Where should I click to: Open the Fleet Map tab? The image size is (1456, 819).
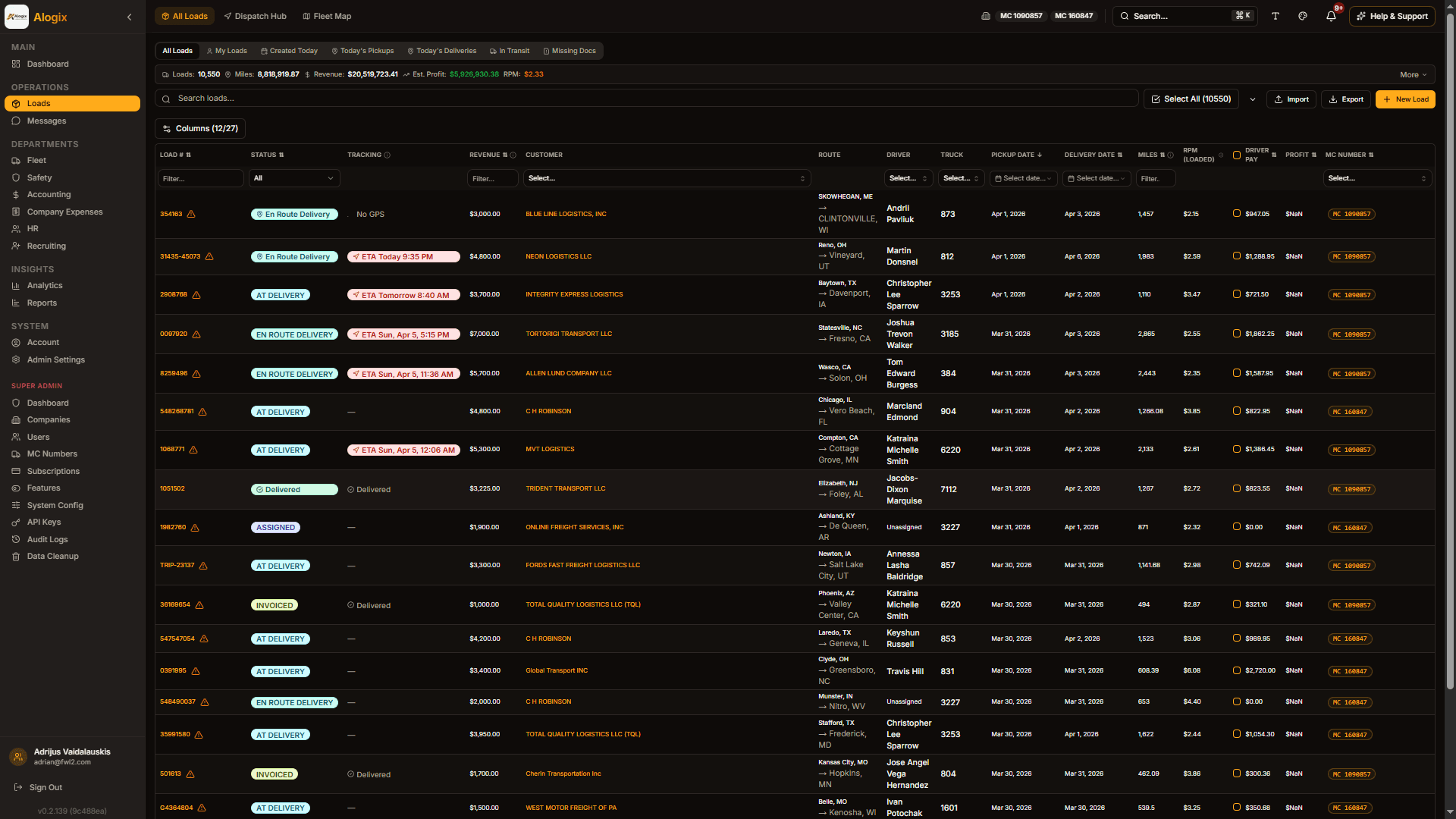tap(327, 17)
